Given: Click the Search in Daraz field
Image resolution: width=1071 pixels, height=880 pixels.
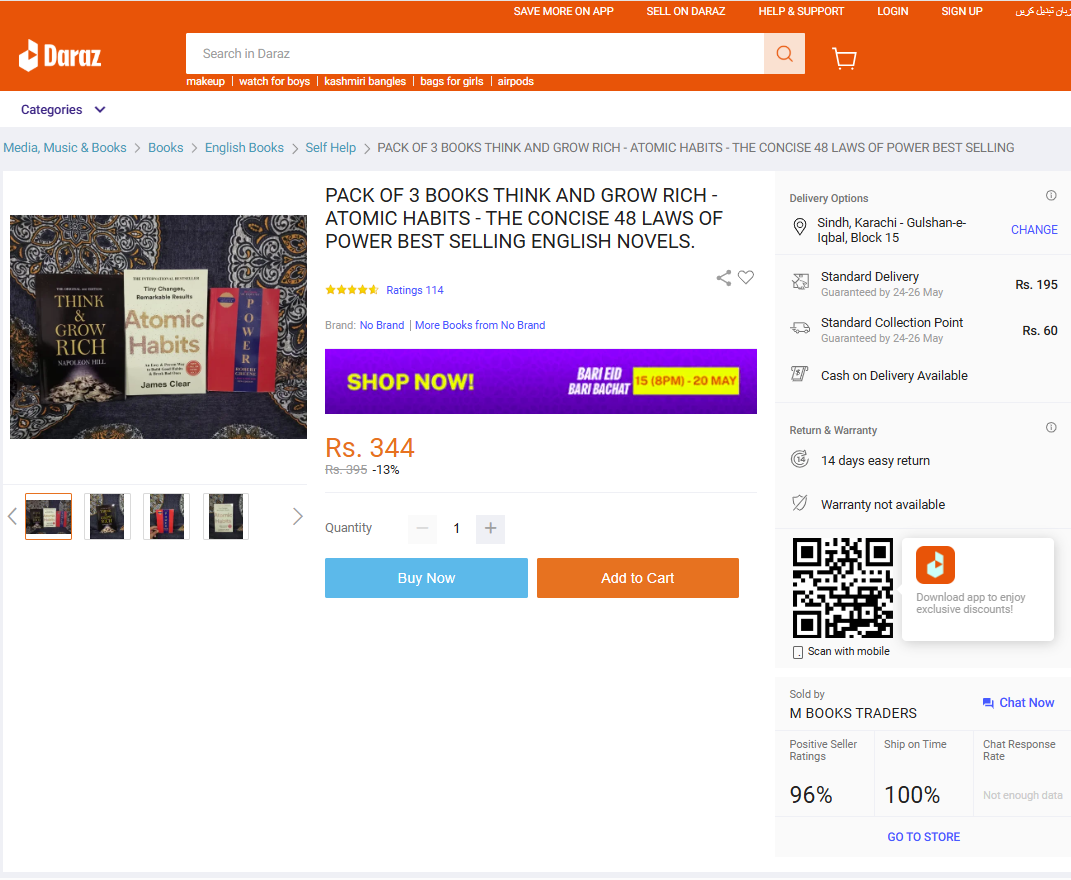Looking at the screenshot, I should [x=475, y=53].
